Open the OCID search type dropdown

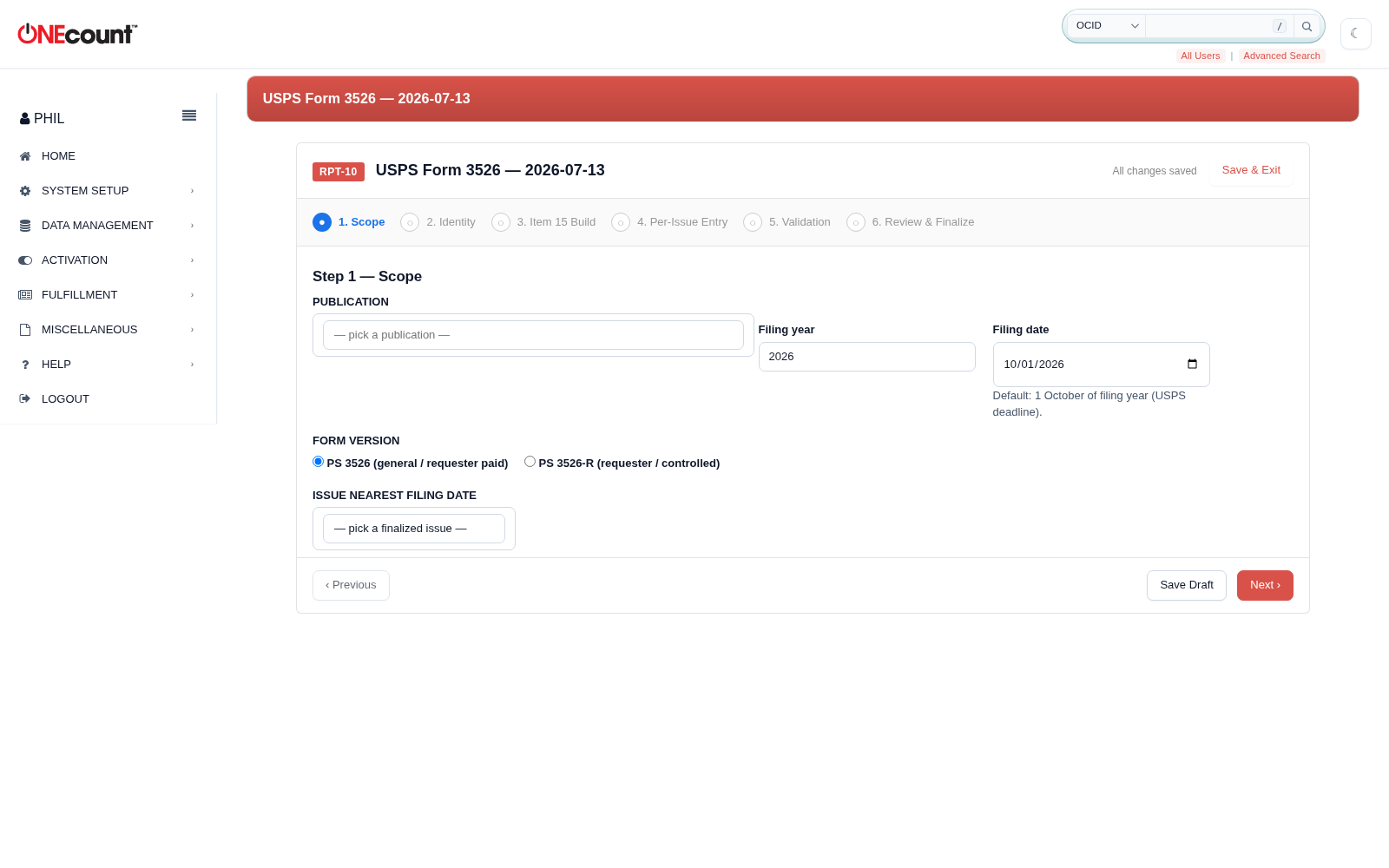1107,26
